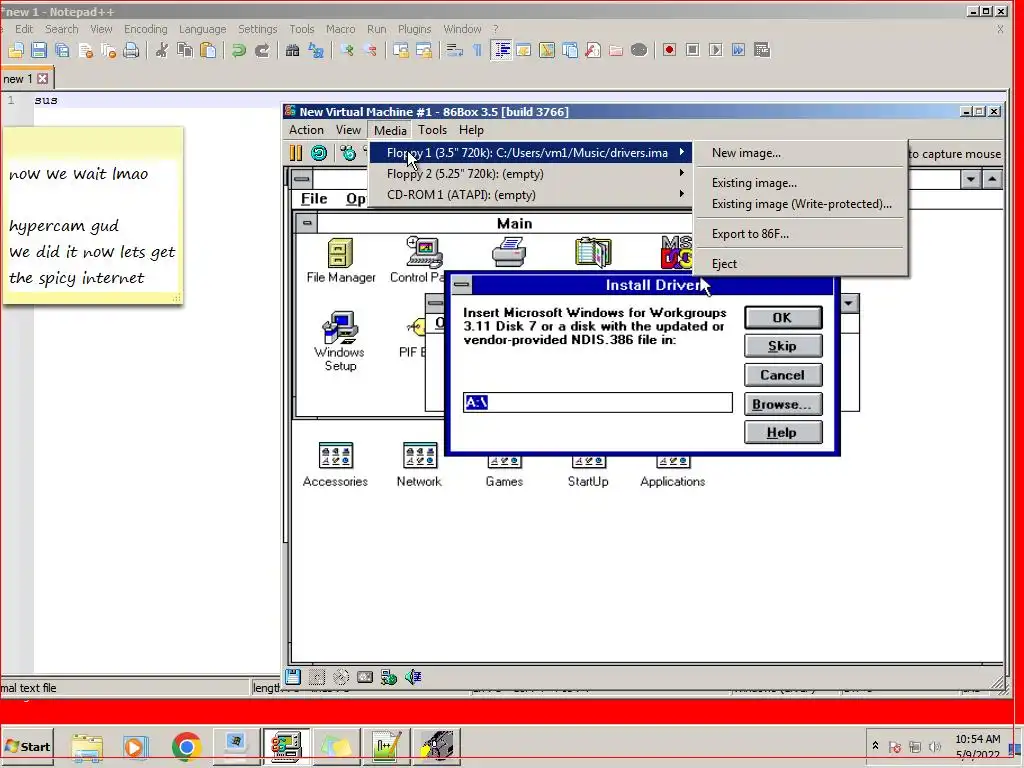Image resolution: width=1024 pixels, height=768 pixels.
Task: Click the A:\ path input field
Action: click(x=598, y=402)
